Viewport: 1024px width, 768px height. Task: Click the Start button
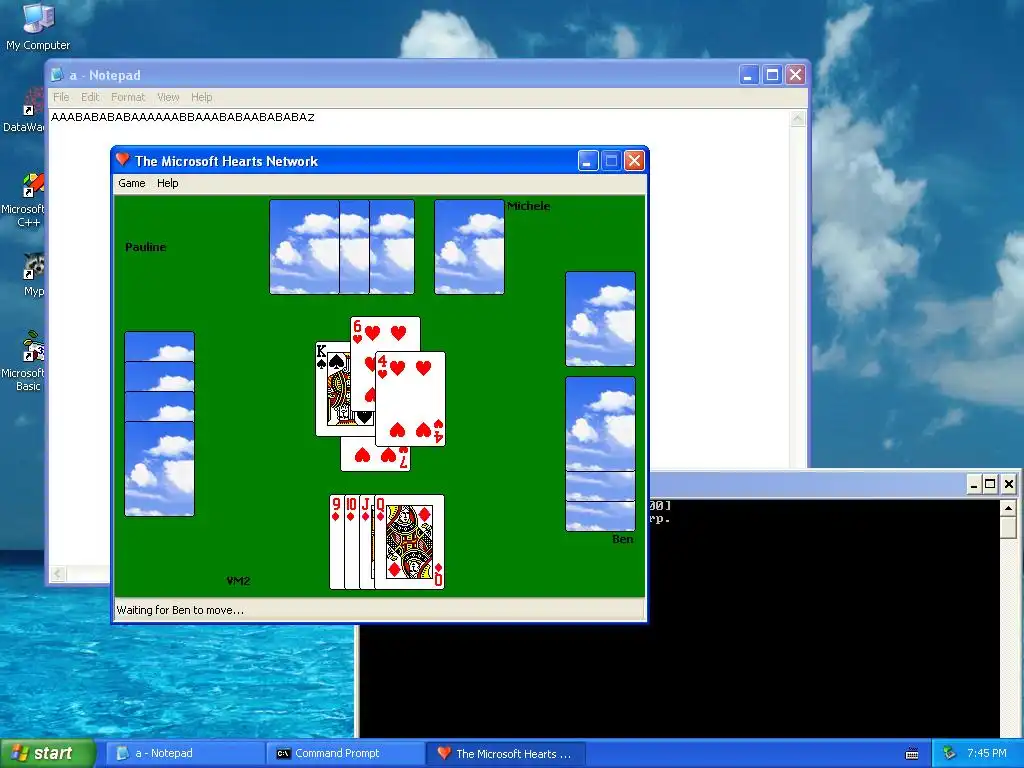tap(47, 753)
